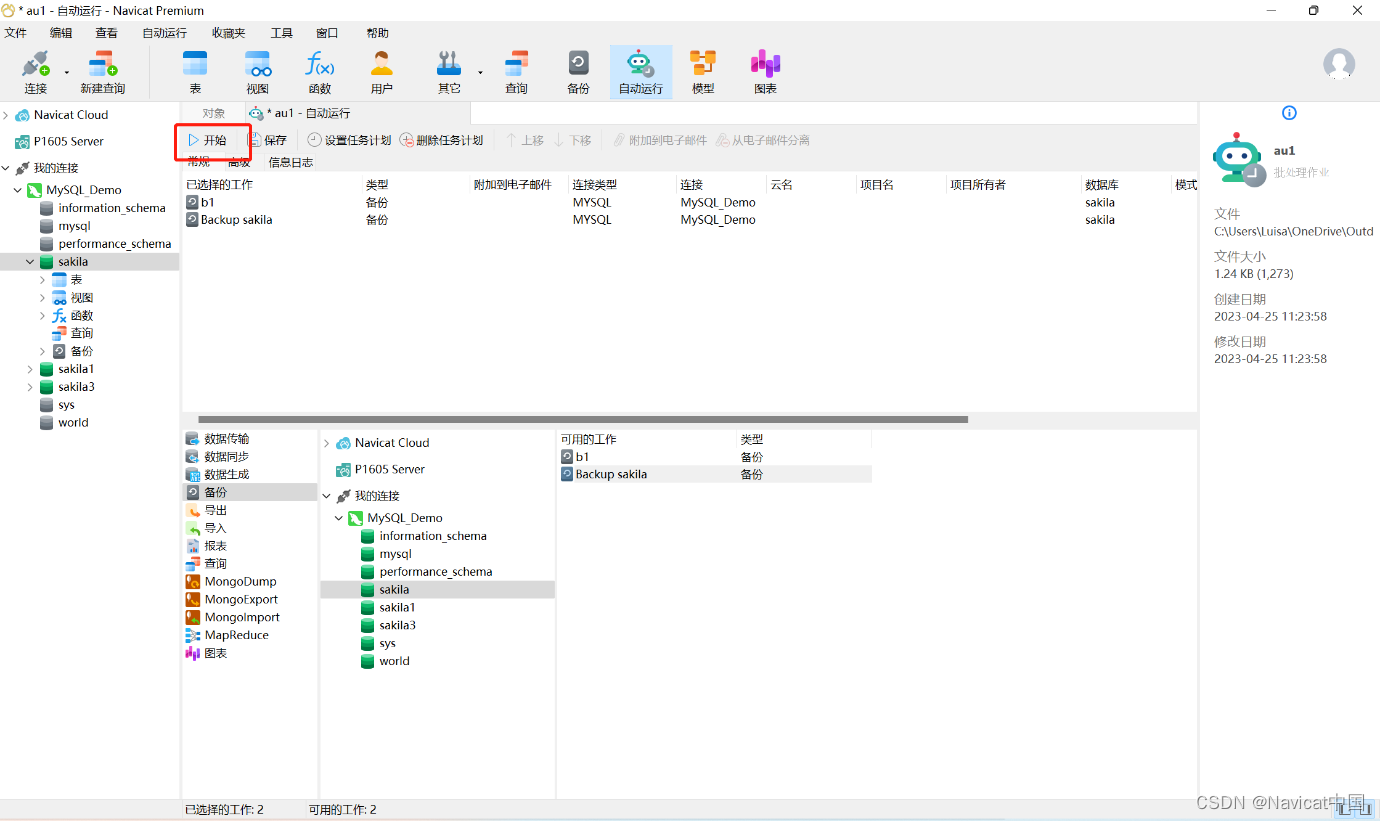Open 图表 charts from the main toolbar
Viewport: 1380px width, 821px height.
click(x=765, y=72)
